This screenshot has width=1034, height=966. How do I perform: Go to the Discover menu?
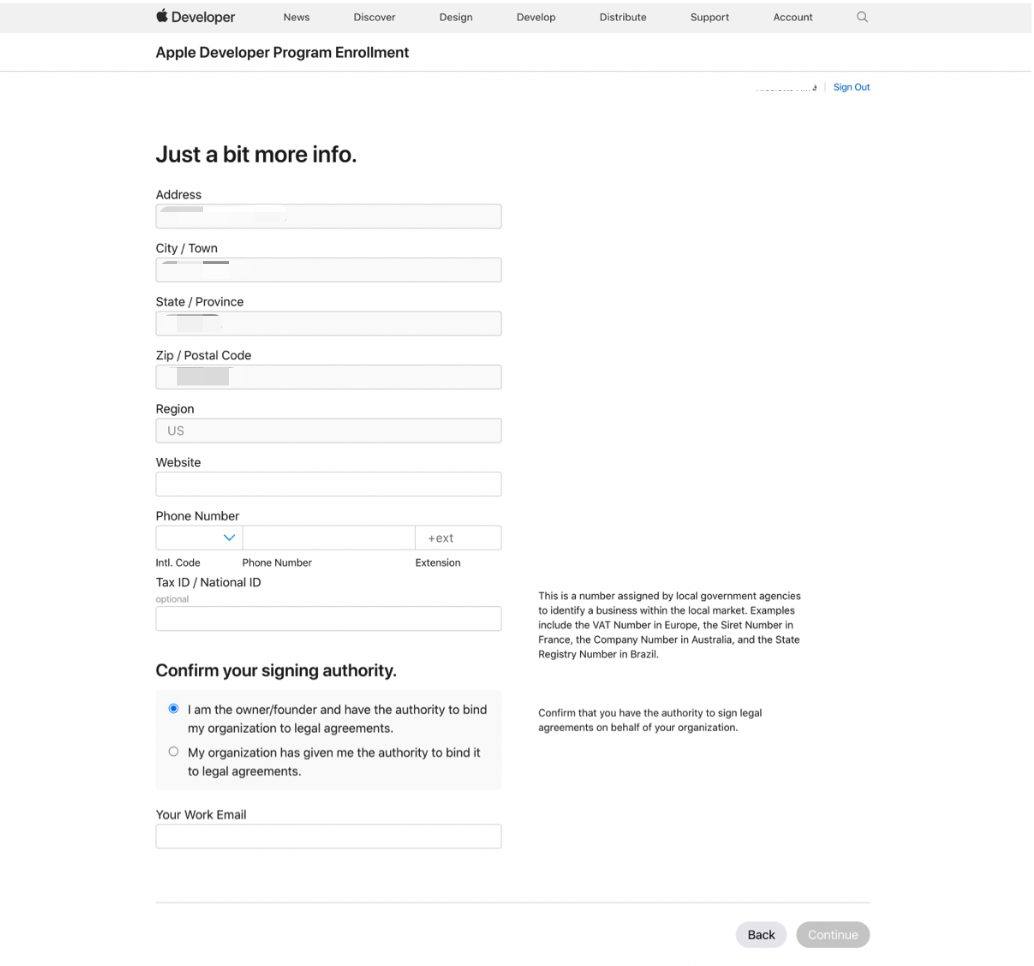point(374,17)
